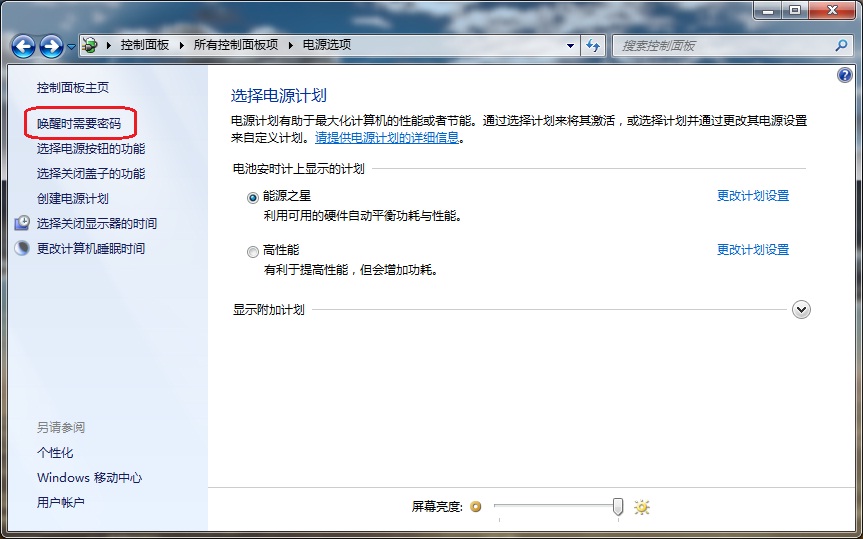This screenshot has height=539, width=863.
Task: Open Windows 移动中心 link
Action: click(x=89, y=478)
